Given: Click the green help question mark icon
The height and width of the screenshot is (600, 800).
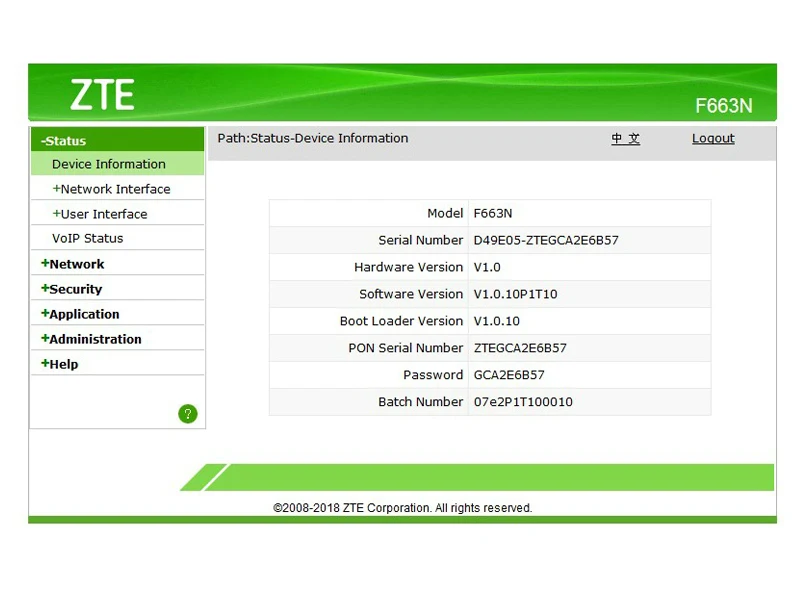Looking at the screenshot, I should (188, 414).
